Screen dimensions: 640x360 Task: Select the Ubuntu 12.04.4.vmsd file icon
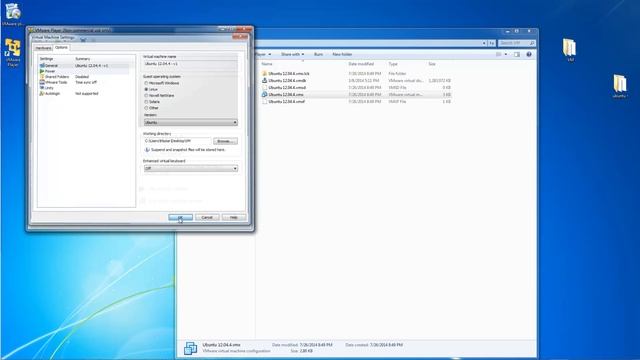[264, 87]
